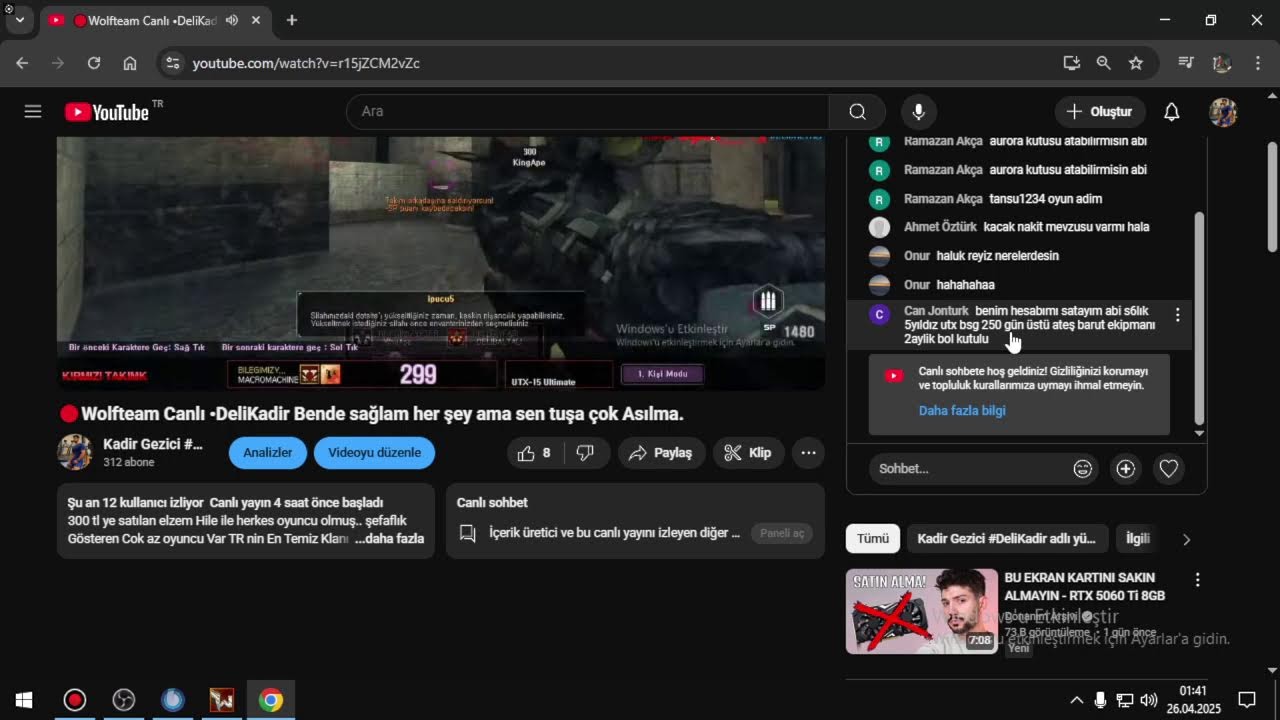Like the video with thumbs up
The width and height of the screenshot is (1280, 720).
(x=536, y=453)
